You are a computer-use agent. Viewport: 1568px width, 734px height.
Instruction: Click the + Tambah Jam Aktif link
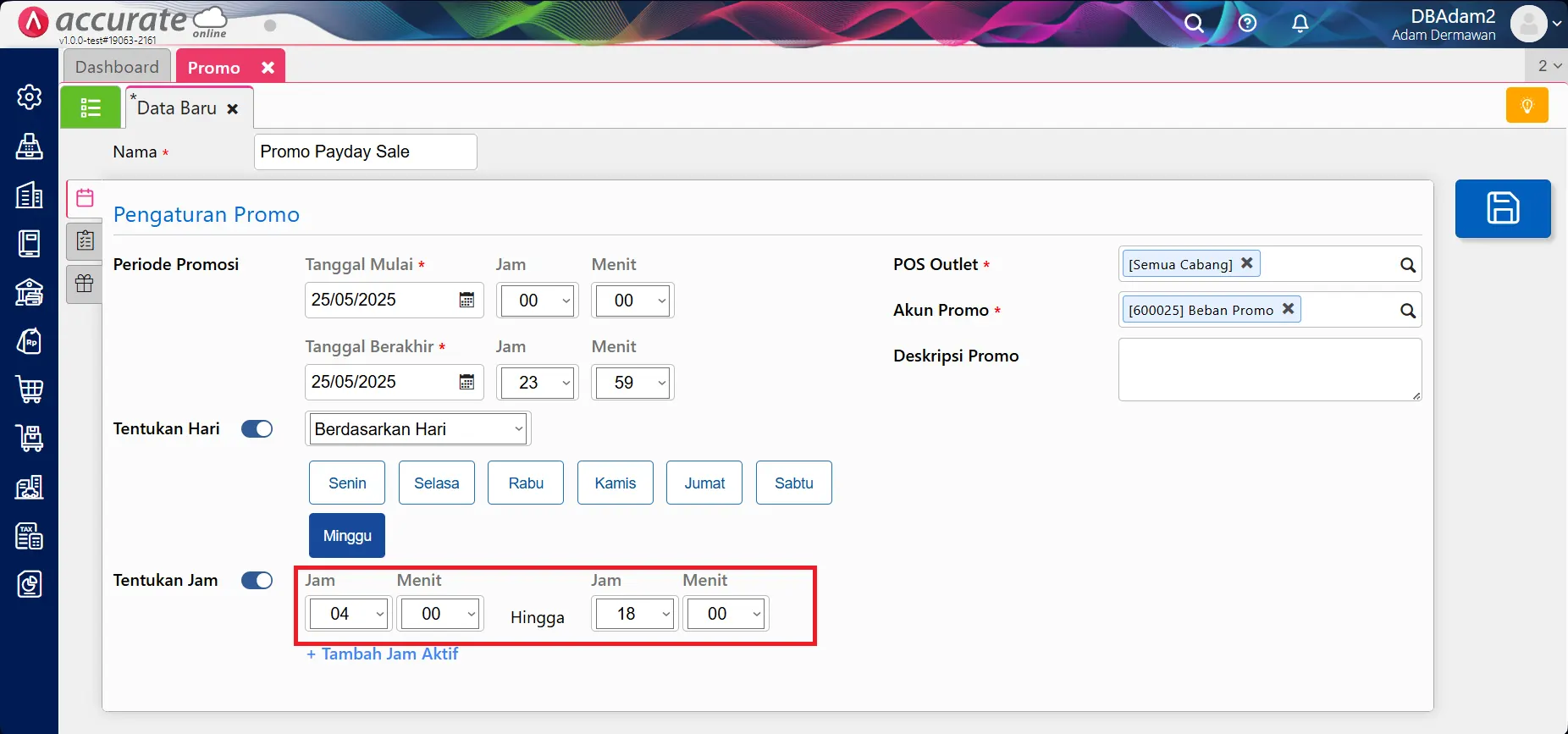[x=382, y=654]
